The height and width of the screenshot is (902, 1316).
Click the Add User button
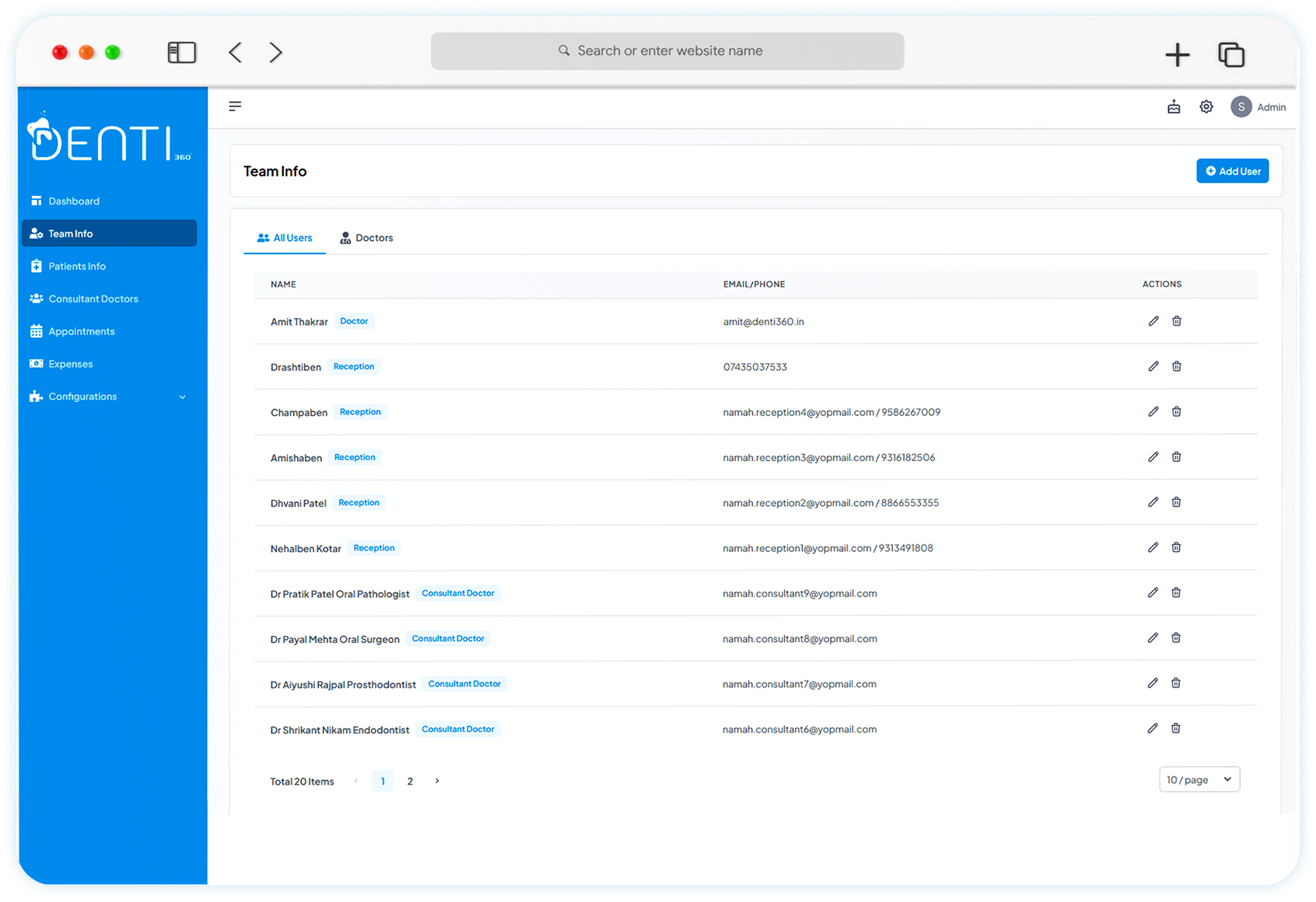coord(1233,170)
